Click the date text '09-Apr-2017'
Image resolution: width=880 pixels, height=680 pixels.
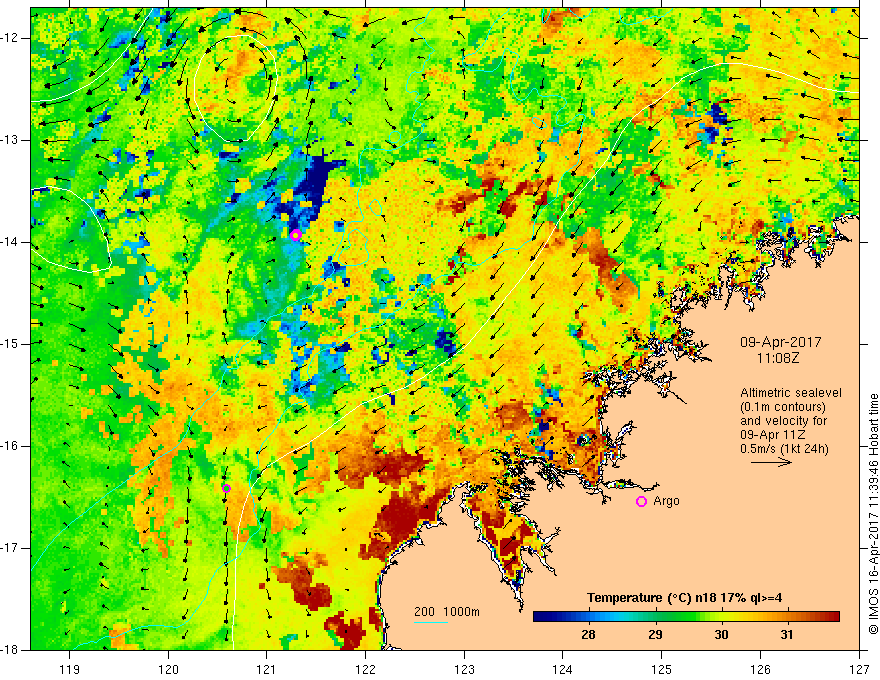pyautogui.click(x=780, y=342)
